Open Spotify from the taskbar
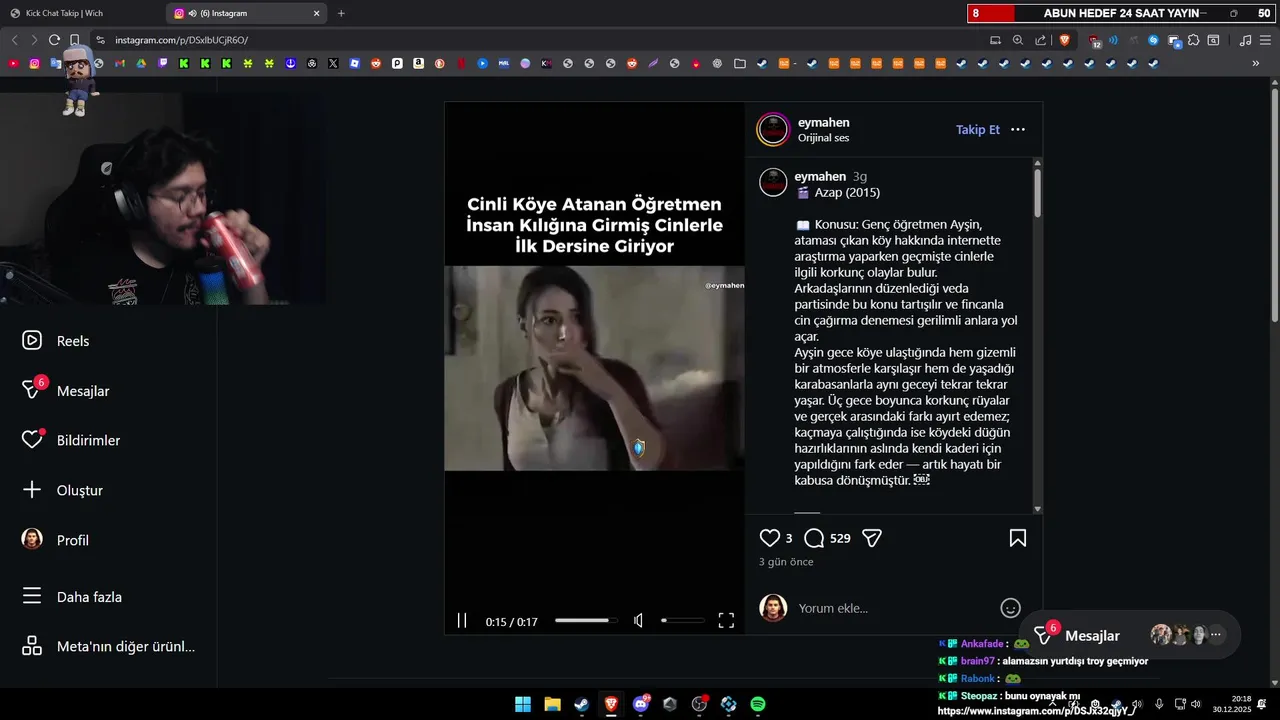This screenshot has height=720, width=1280. coord(758,704)
